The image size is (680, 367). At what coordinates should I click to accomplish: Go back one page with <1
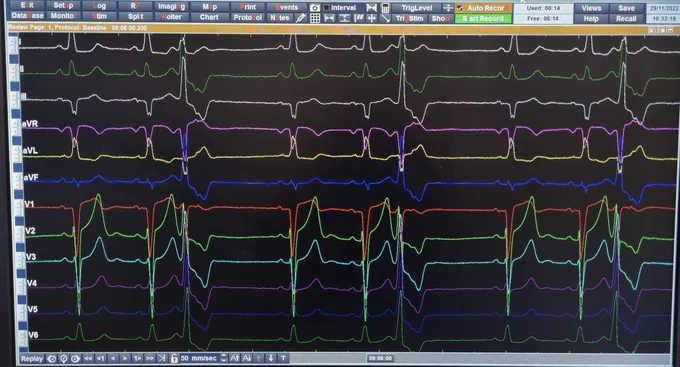(101, 359)
